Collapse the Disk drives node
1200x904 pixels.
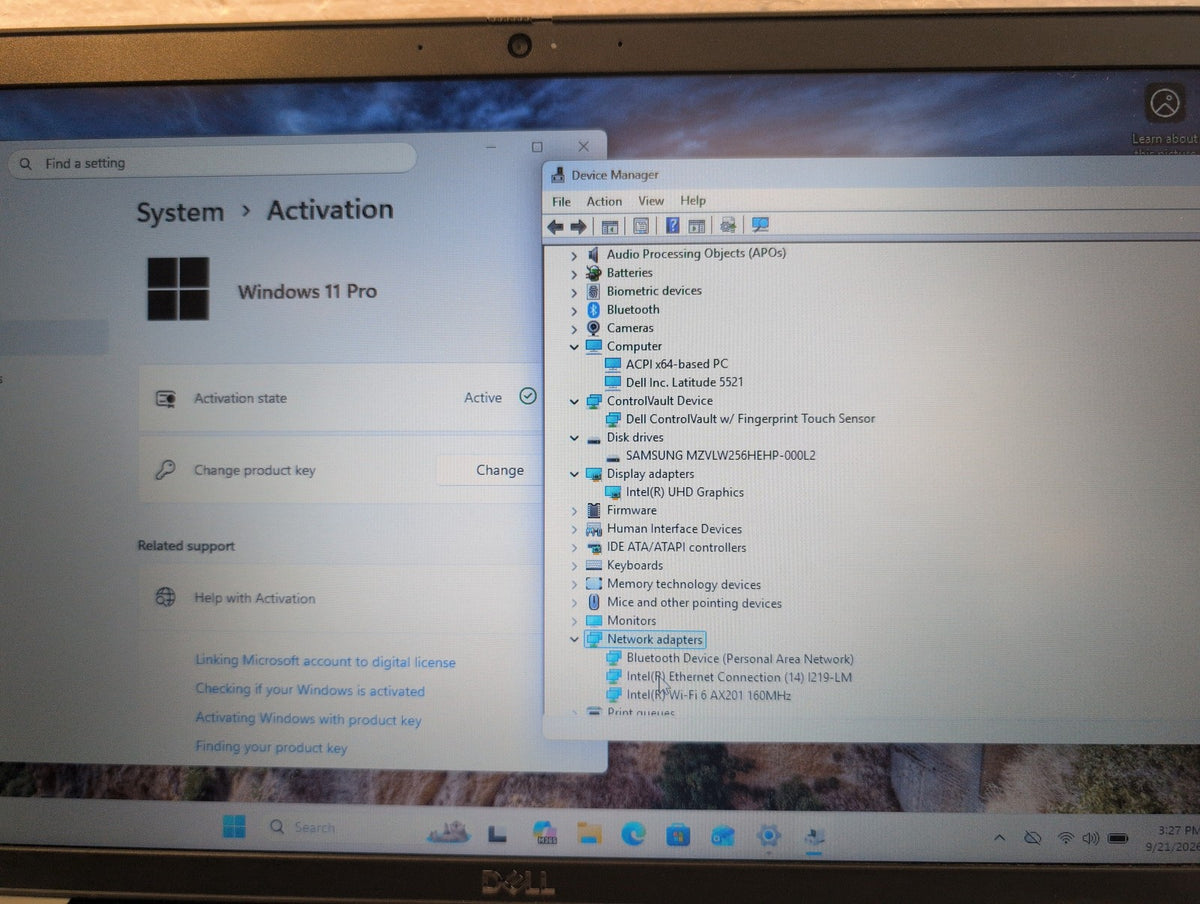pyautogui.click(x=574, y=437)
